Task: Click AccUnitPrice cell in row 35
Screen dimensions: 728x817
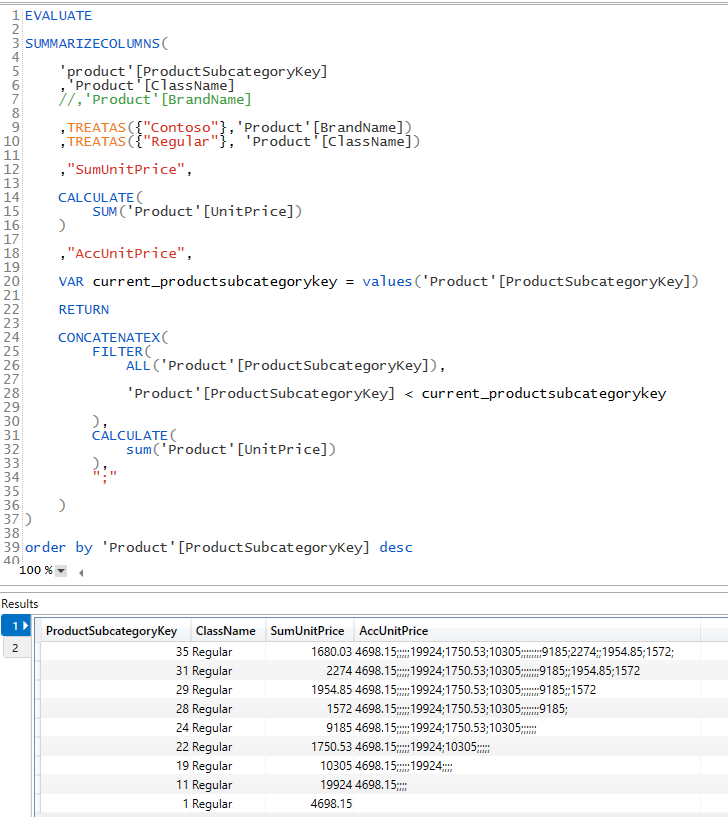Action: point(527,652)
